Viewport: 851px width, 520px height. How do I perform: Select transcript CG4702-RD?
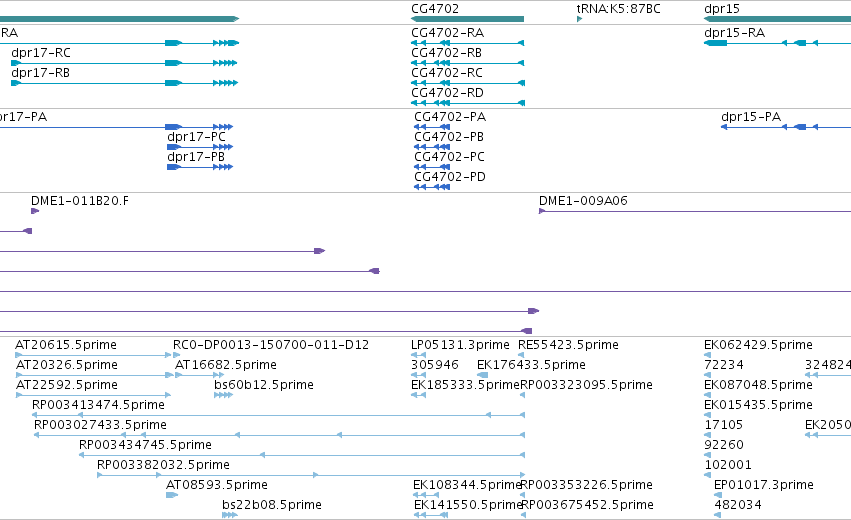(447, 93)
